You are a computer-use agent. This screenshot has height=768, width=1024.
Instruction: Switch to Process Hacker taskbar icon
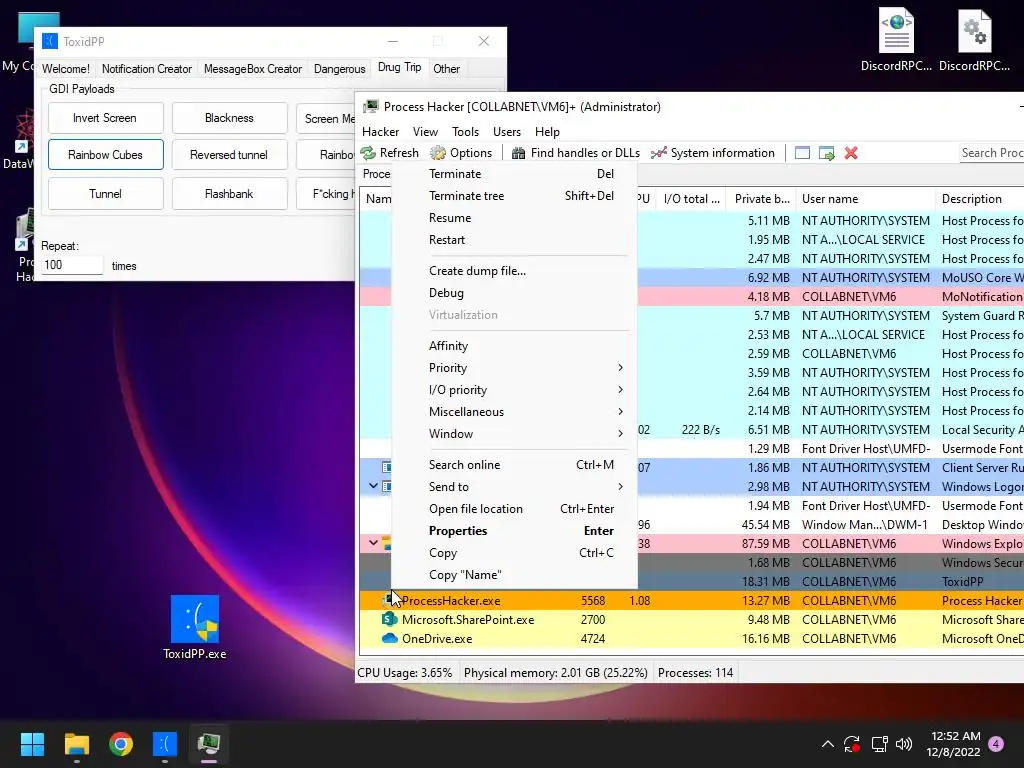[x=209, y=744]
